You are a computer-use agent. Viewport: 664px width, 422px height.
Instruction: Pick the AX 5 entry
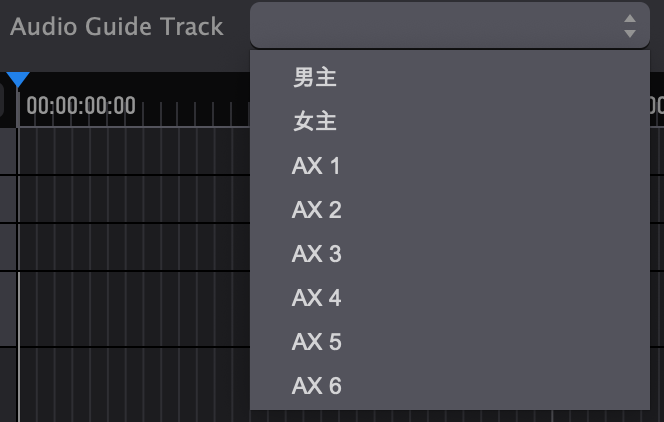(x=450, y=342)
